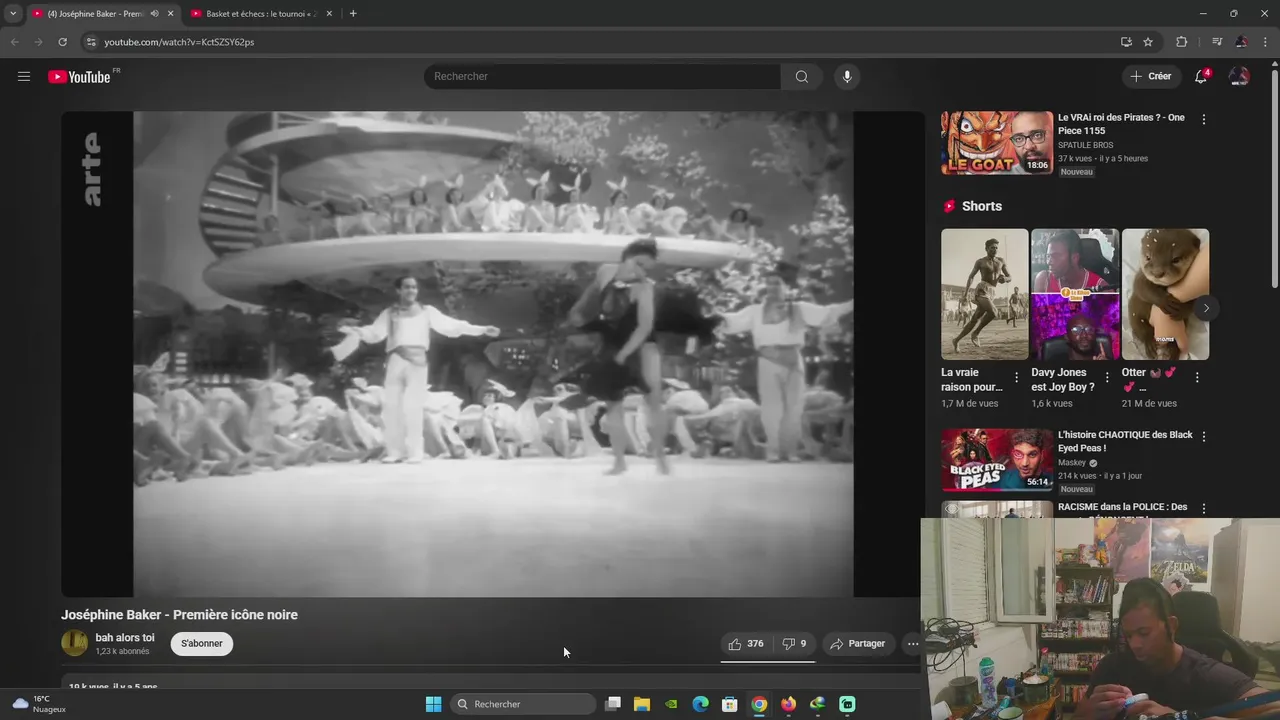This screenshot has height=720, width=1280.
Task: Dislike the video with thumbs down
Action: click(x=794, y=644)
